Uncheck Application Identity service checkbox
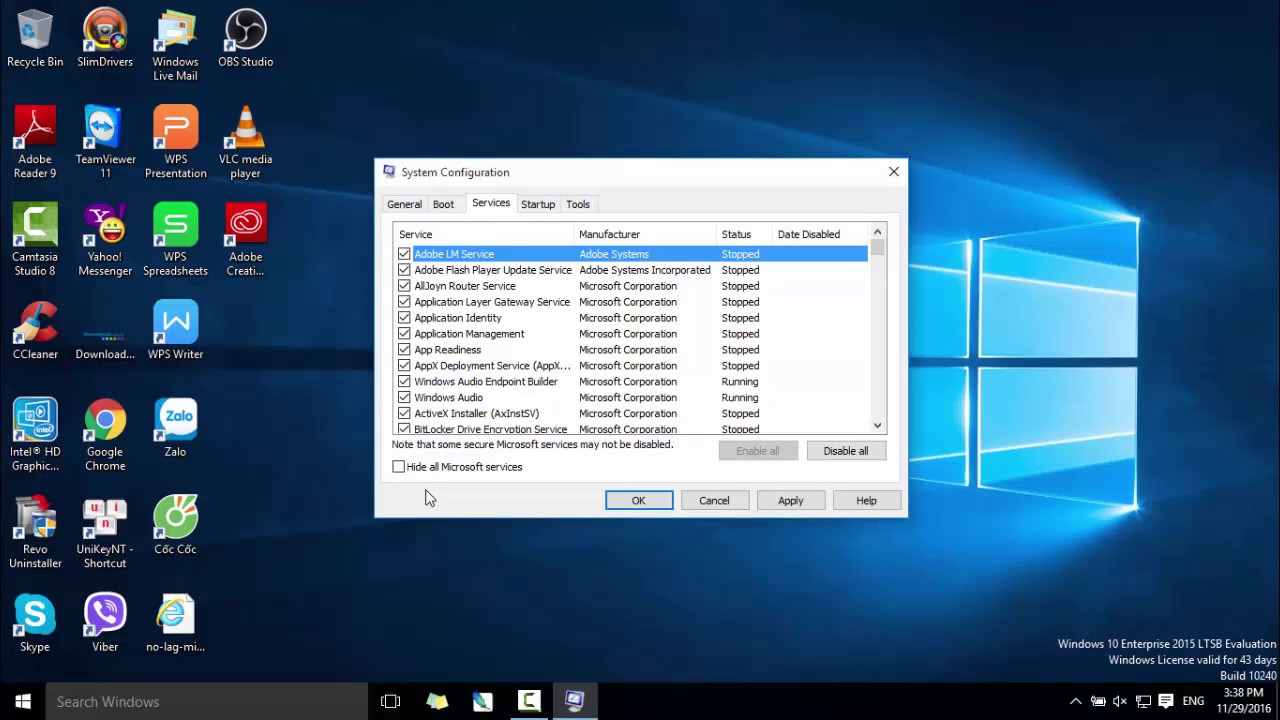Screen dimensions: 1280x720 (x=404, y=318)
